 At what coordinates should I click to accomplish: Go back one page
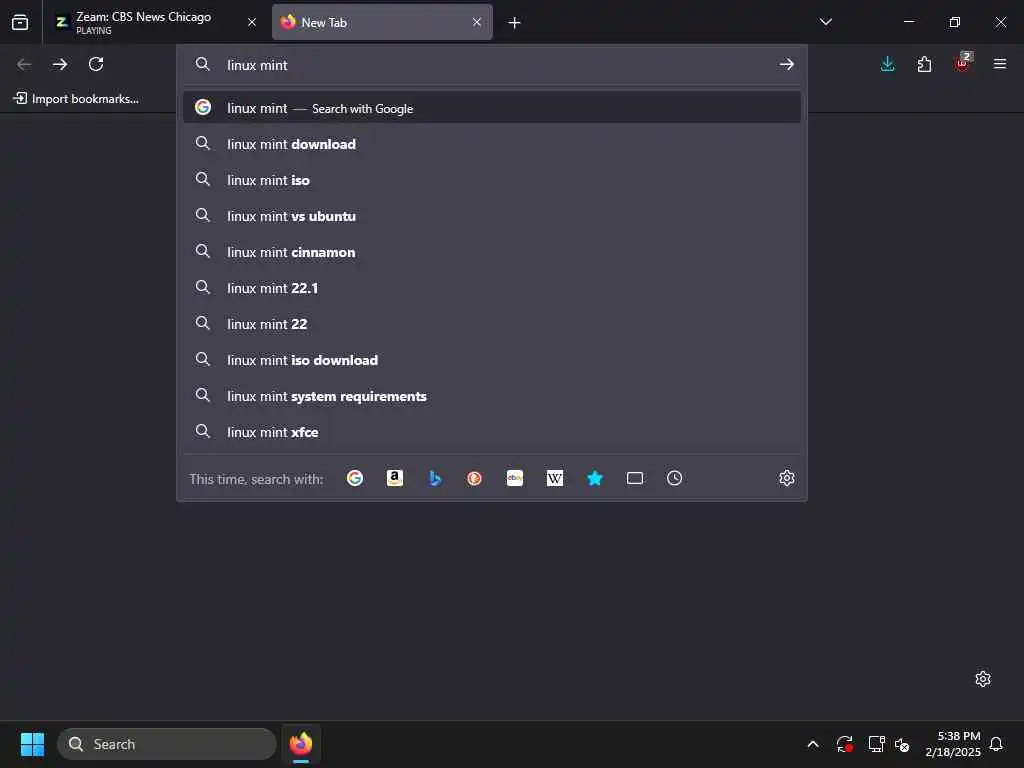pyautogui.click(x=24, y=64)
